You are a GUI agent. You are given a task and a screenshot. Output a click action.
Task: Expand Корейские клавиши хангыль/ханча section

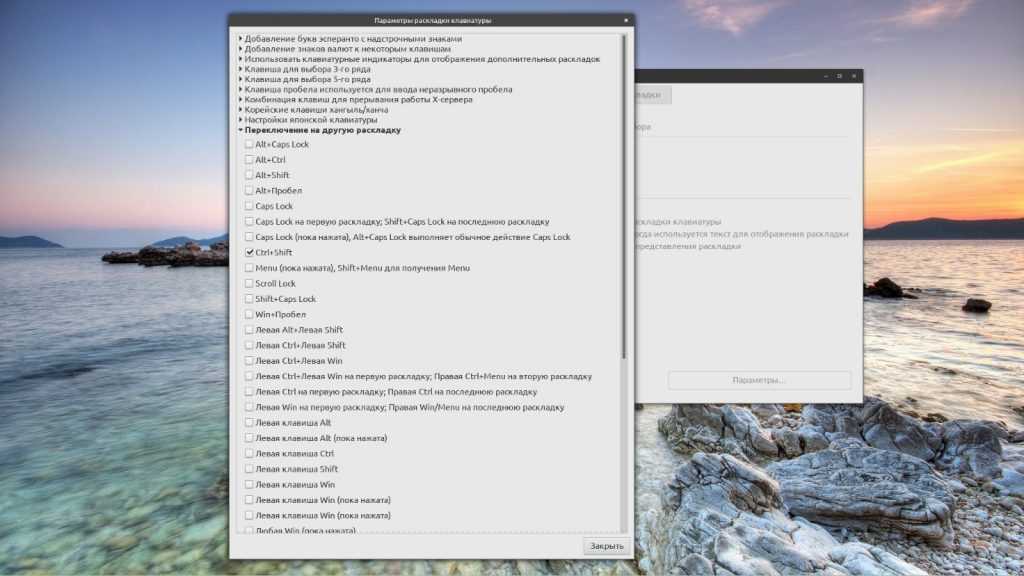240,109
